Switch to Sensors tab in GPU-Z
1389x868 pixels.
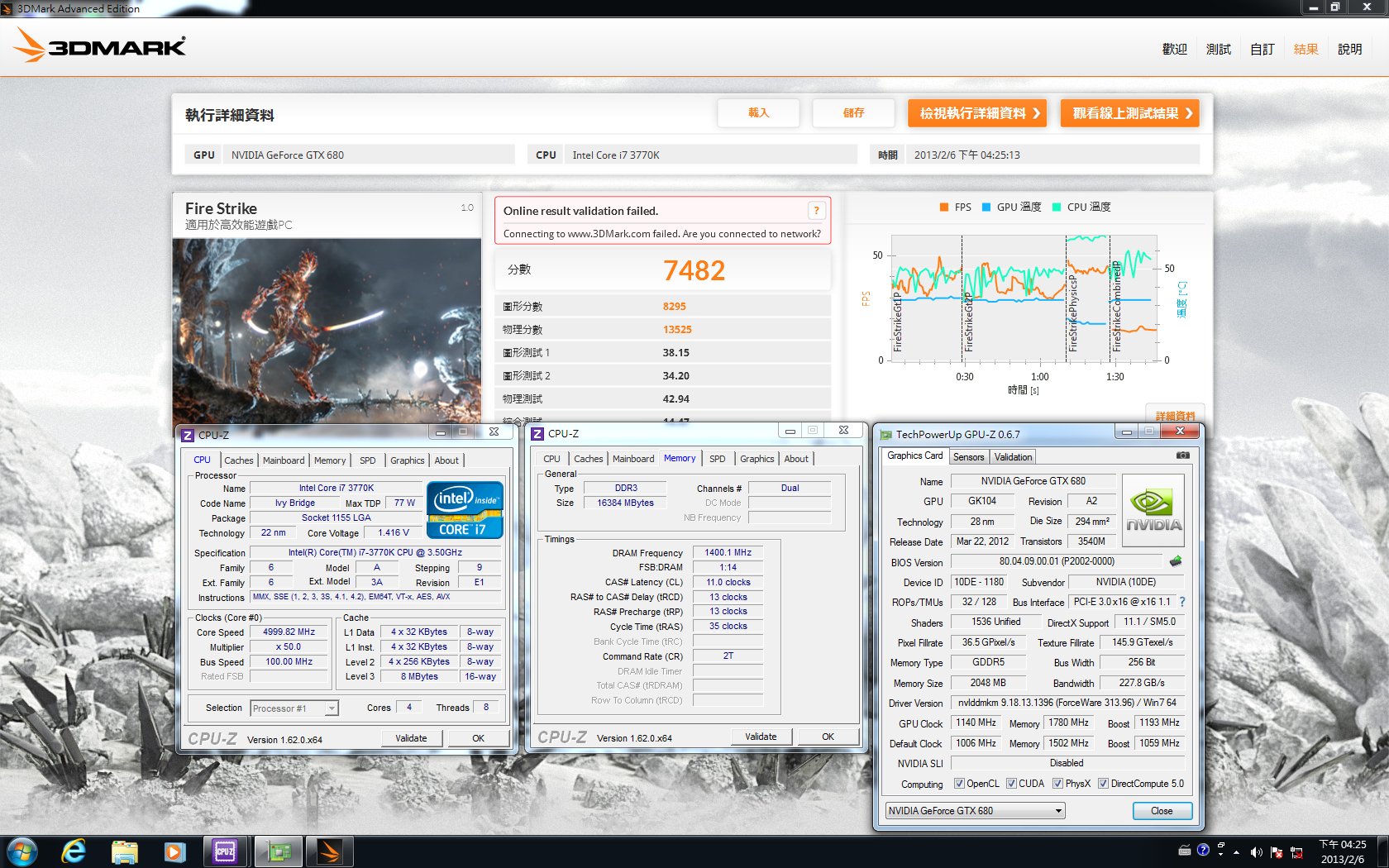968,457
